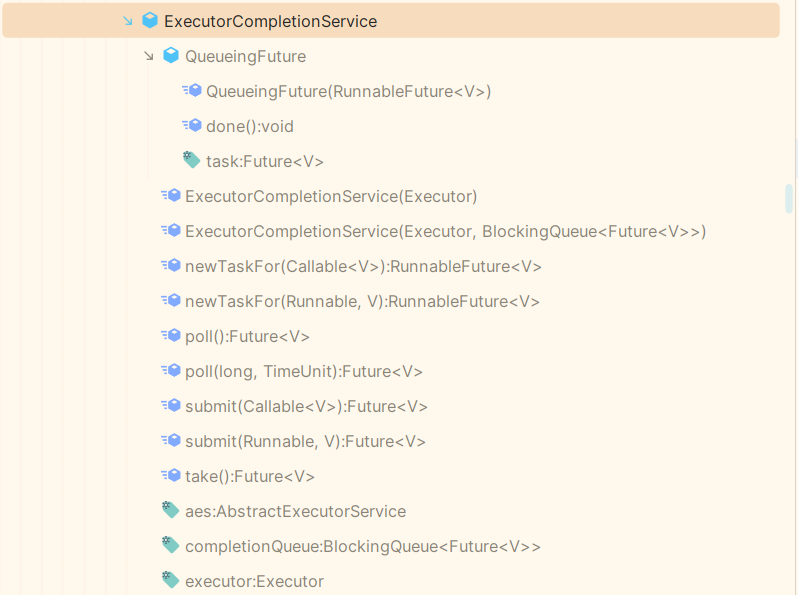Select submit(Callable<V>) method entry
Screen dimensions: 798x595
click(306, 406)
